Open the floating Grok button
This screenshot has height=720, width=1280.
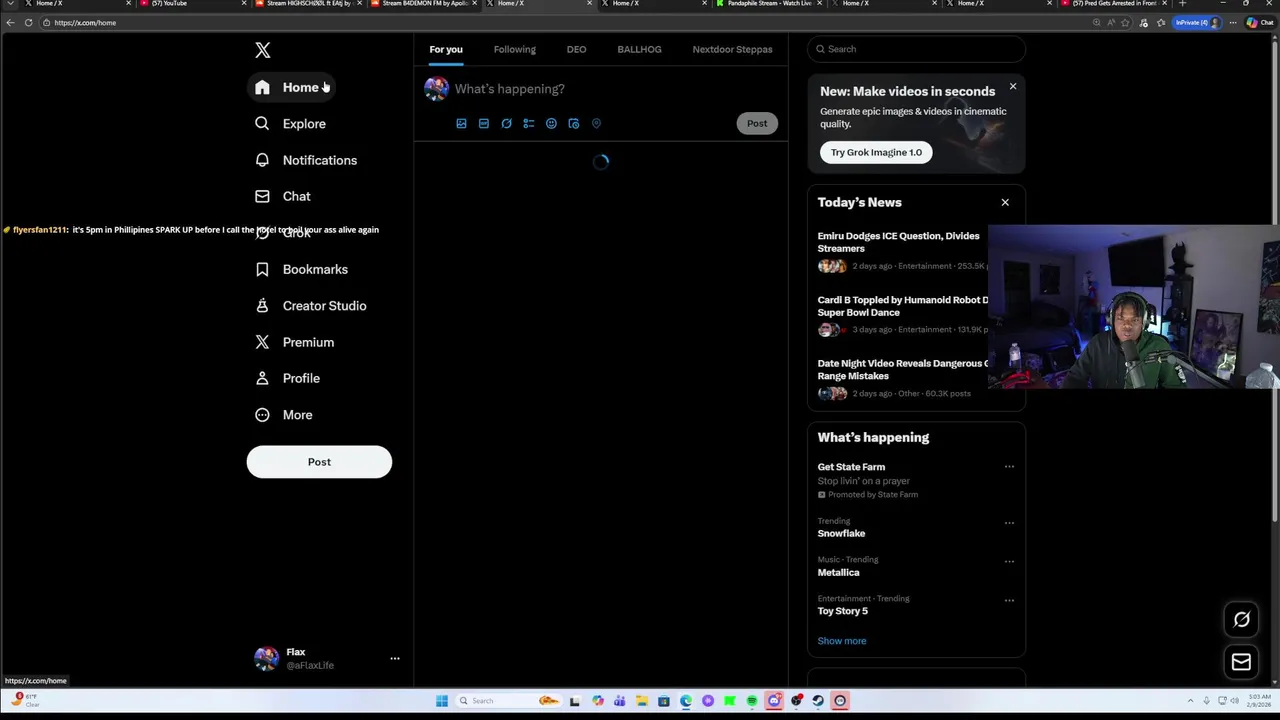click(1241, 620)
